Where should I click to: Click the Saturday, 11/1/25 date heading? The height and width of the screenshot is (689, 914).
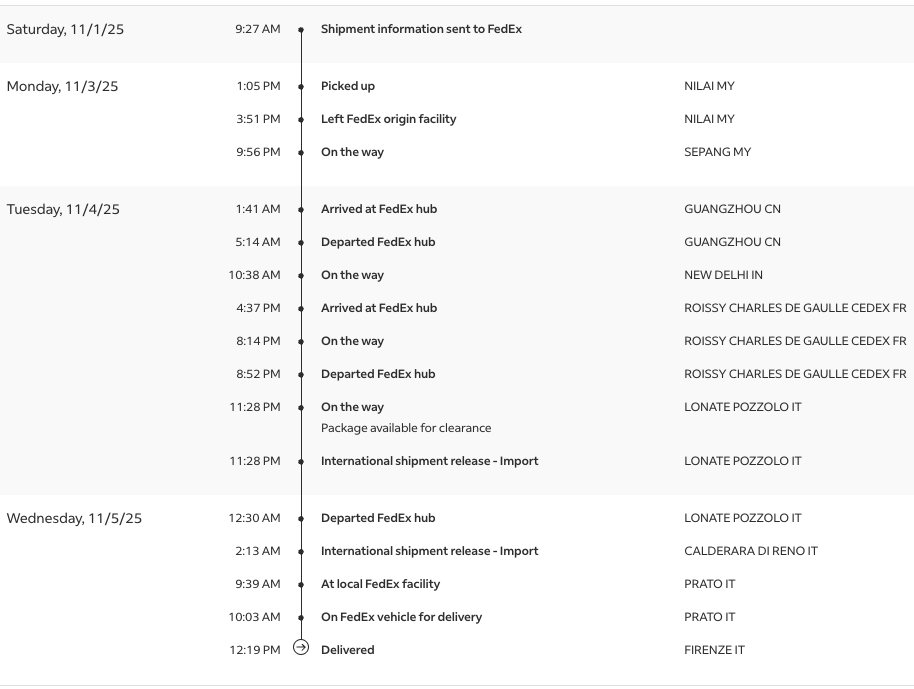tap(65, 29)
